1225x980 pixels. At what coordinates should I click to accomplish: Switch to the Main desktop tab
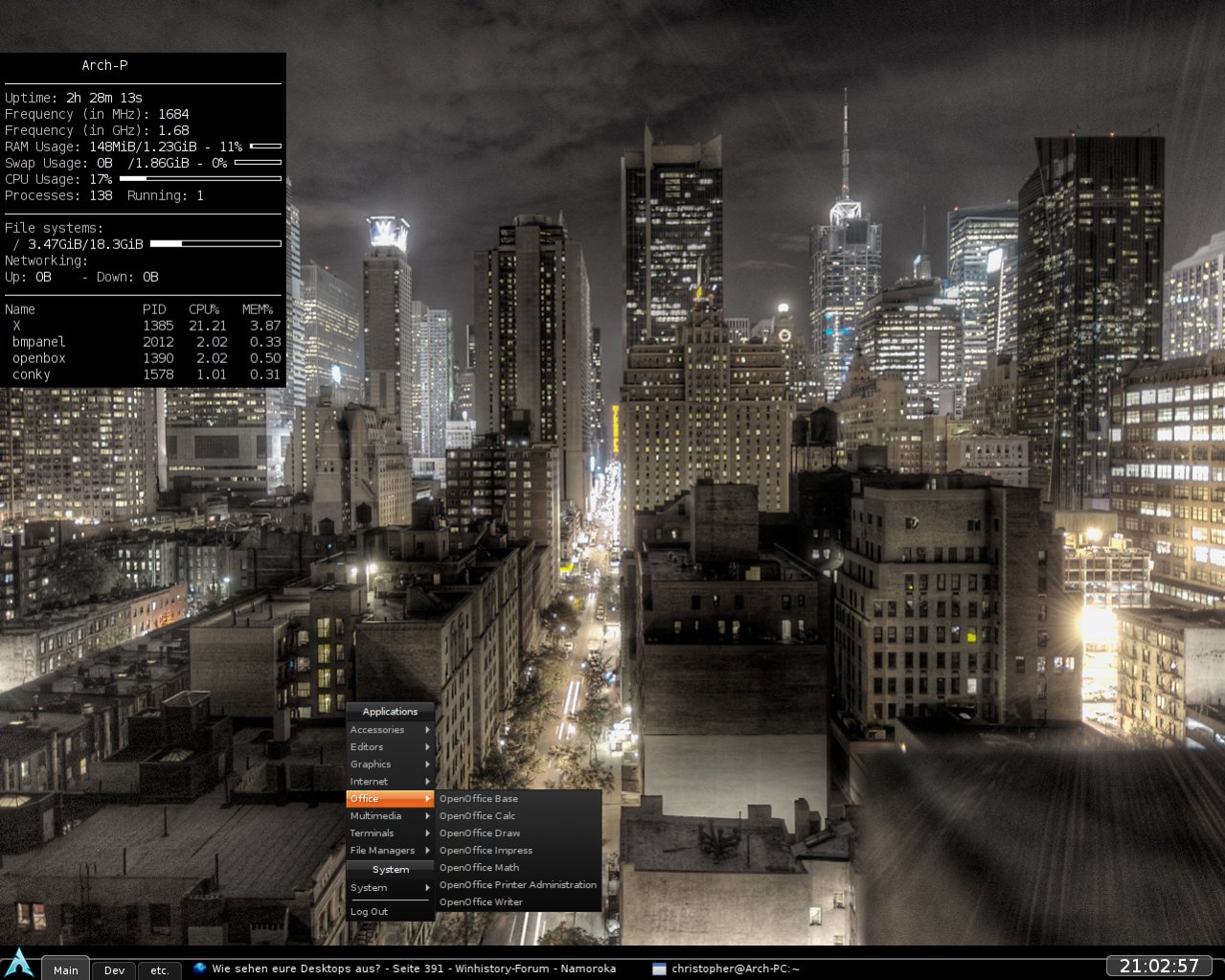tap(65, 969)
